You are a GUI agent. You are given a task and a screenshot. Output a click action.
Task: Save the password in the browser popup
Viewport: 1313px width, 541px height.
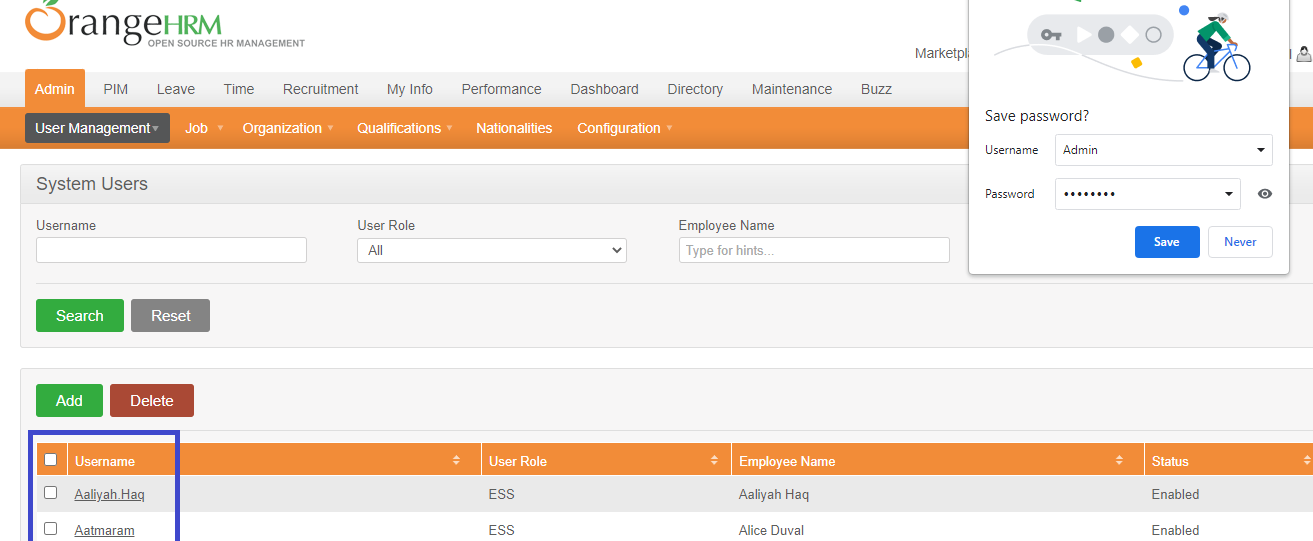(1167, 242)
